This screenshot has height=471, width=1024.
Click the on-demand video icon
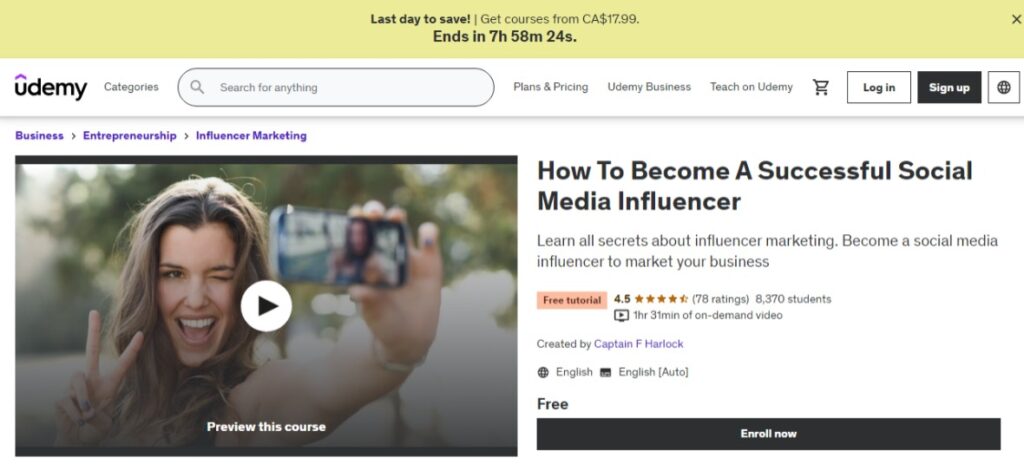coord(622,316)
